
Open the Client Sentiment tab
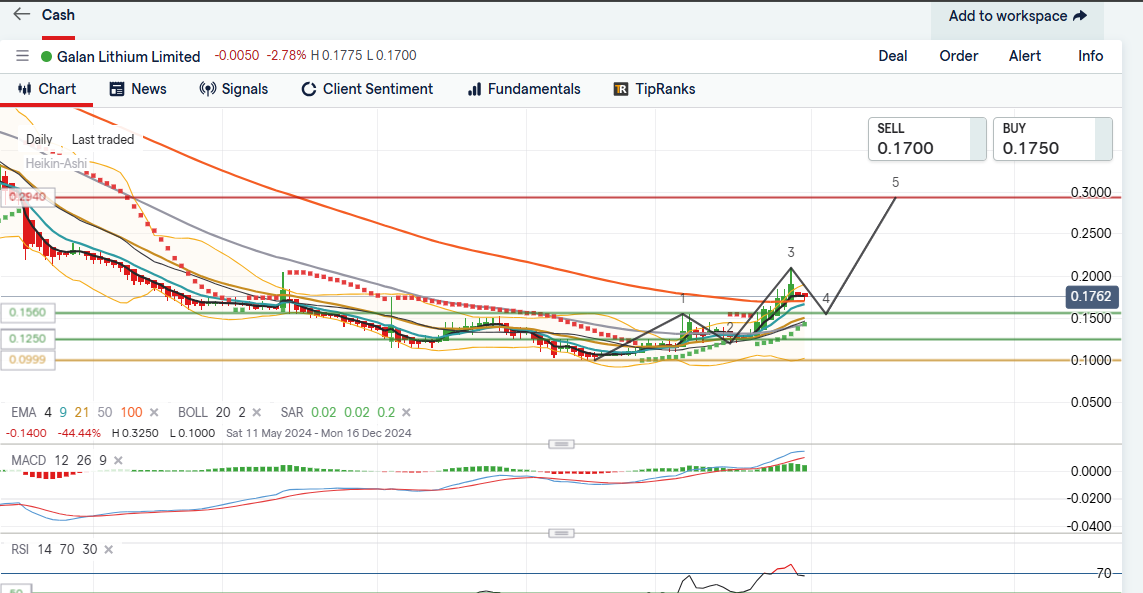[367, 89]
